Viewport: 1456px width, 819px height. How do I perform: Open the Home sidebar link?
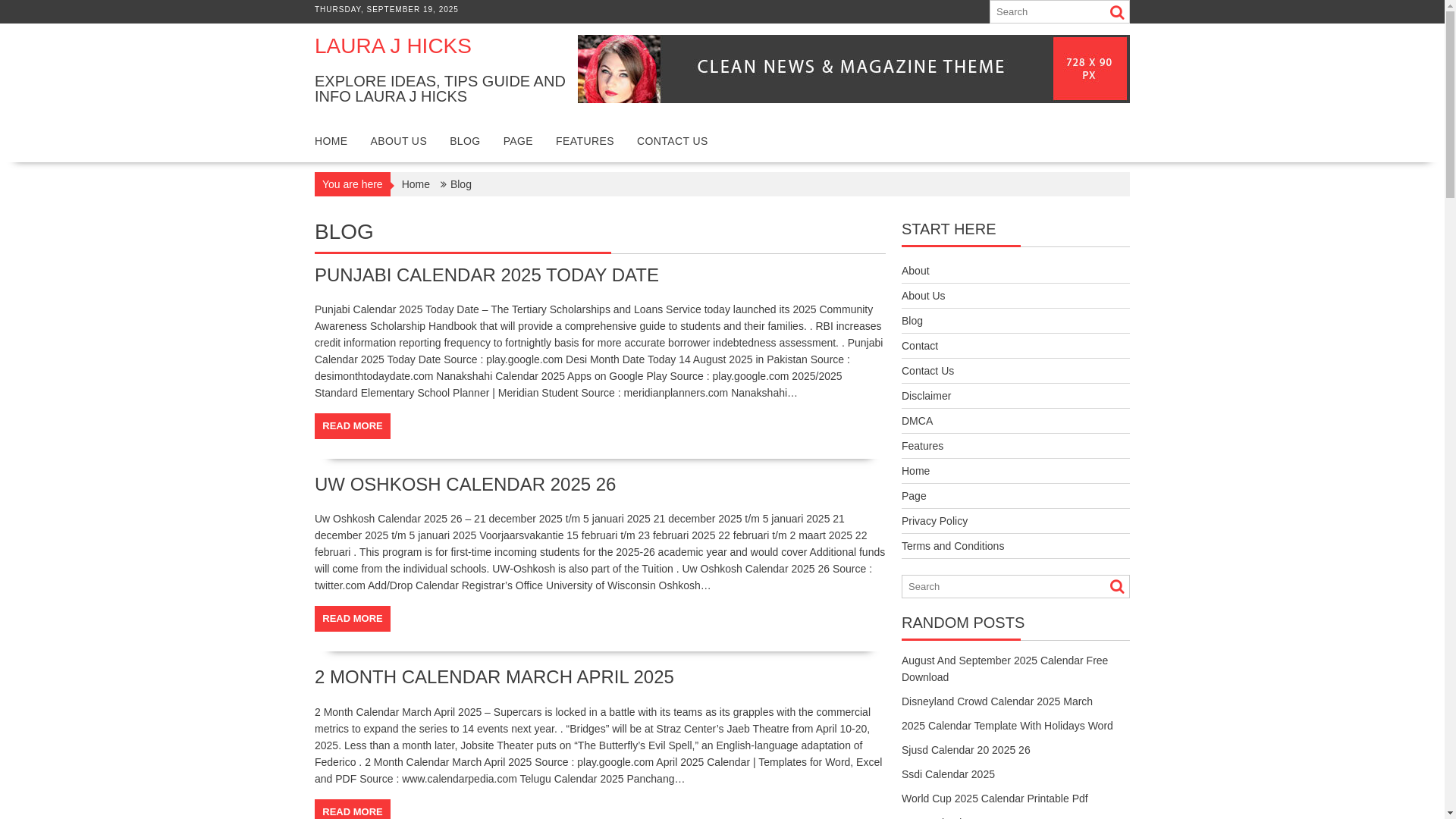915,471
